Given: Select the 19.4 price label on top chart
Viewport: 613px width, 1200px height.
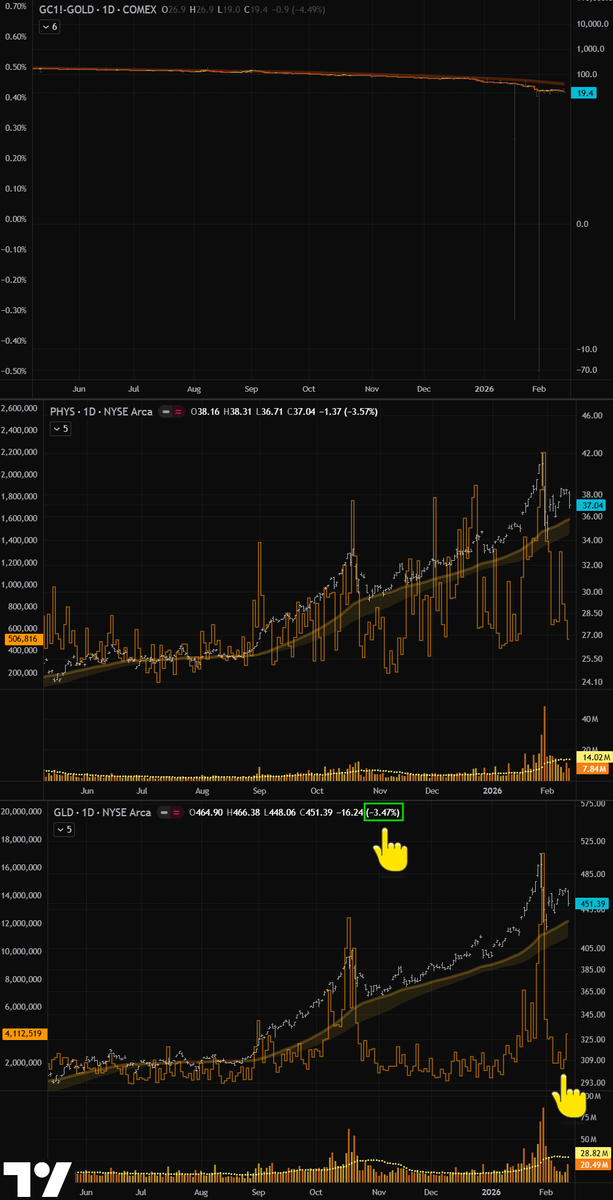Looking at the screenshot, I should tap(583, 92).
